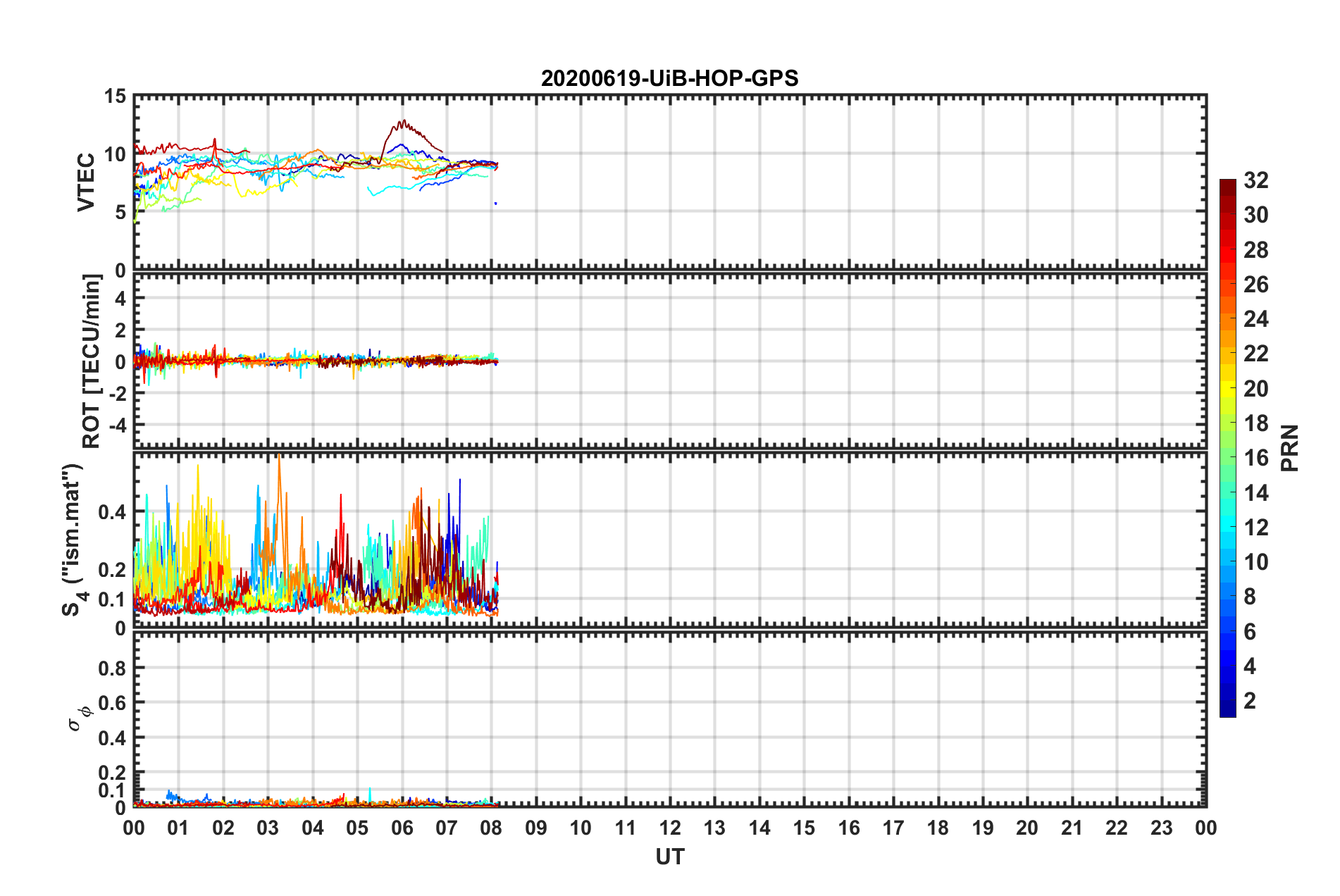Click the ROT axis tick label -4

pyautogui.click(x=116, y=425)
